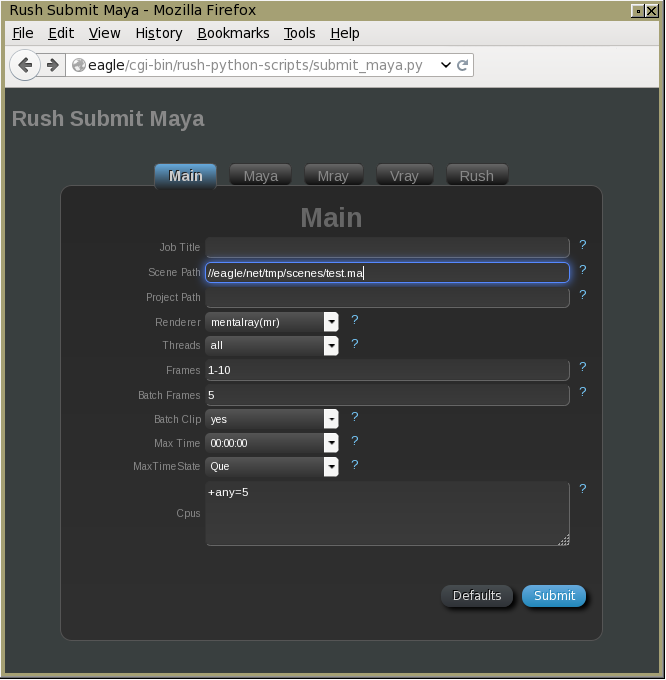Viewport: 666px width, 680px height.
Task: Click into the Frames field
Action: point(387,370)
